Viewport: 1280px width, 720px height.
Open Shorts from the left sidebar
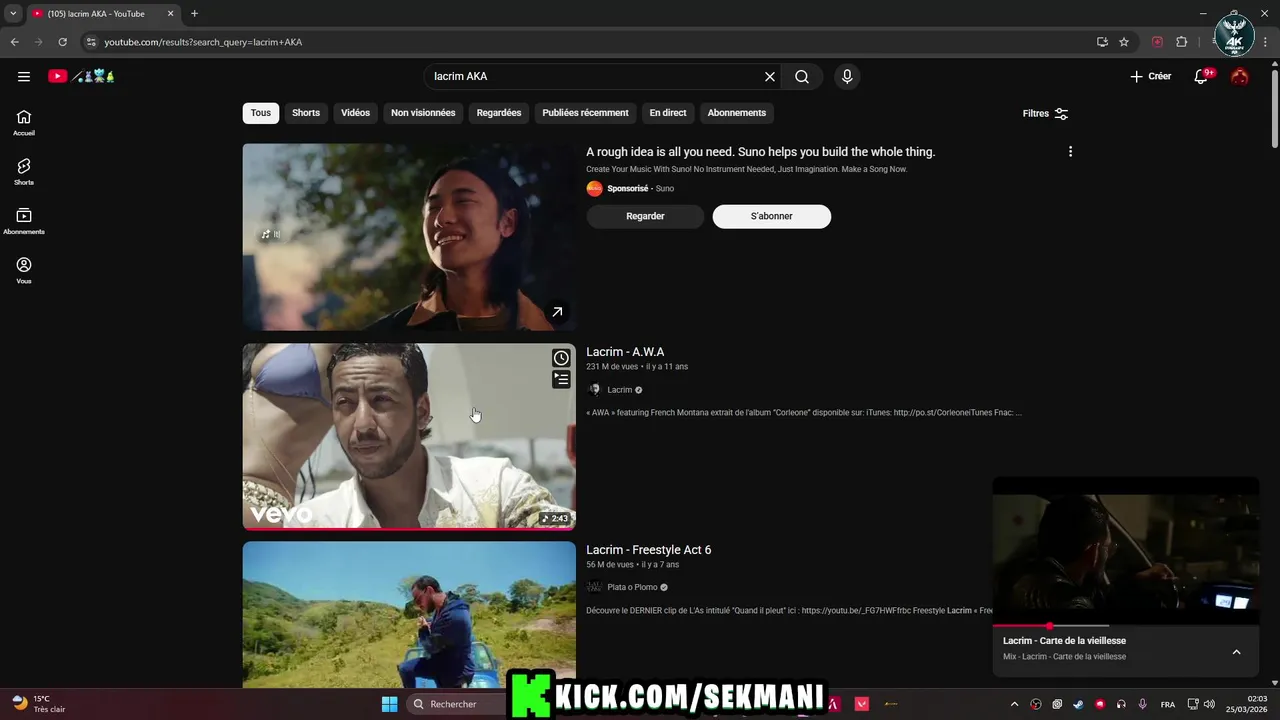[24, 172]
